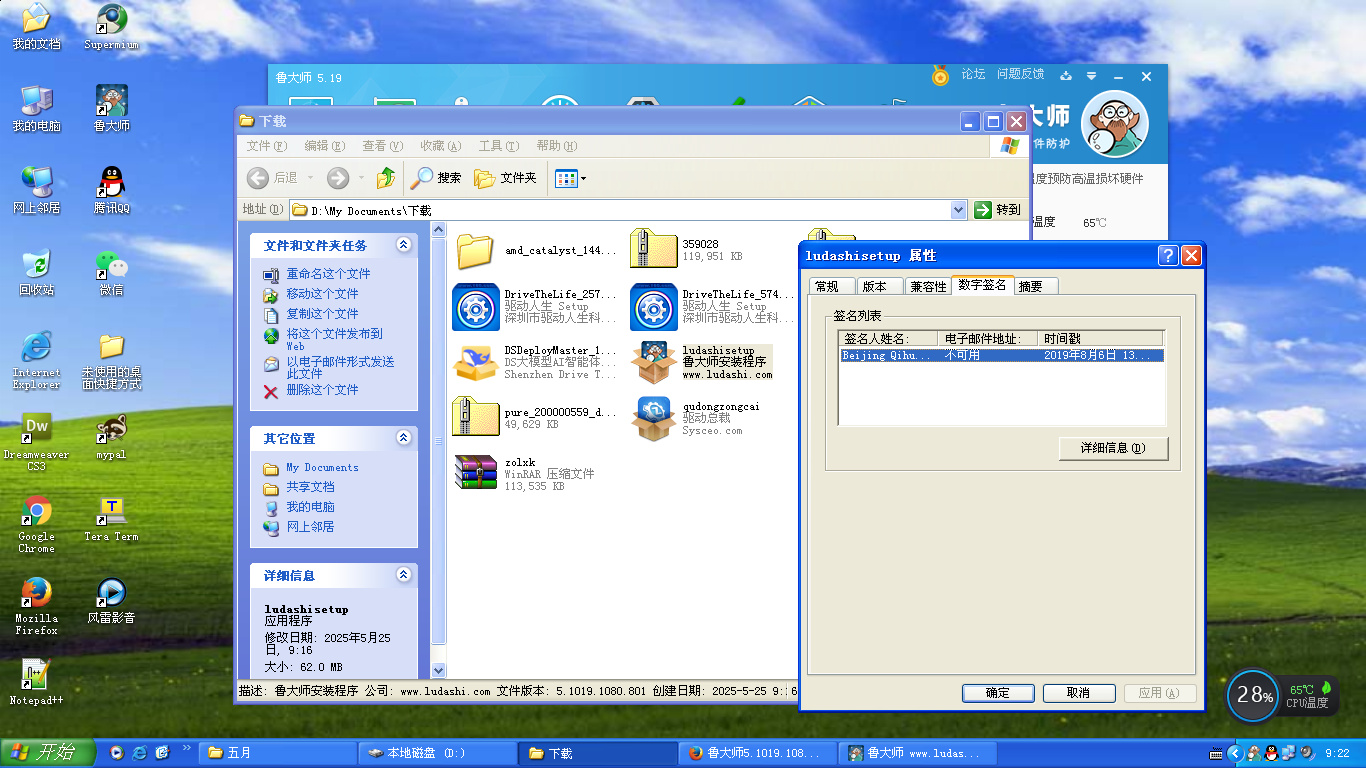
Task: Switch to the 兼容性 properties tab
Action: 927,286
